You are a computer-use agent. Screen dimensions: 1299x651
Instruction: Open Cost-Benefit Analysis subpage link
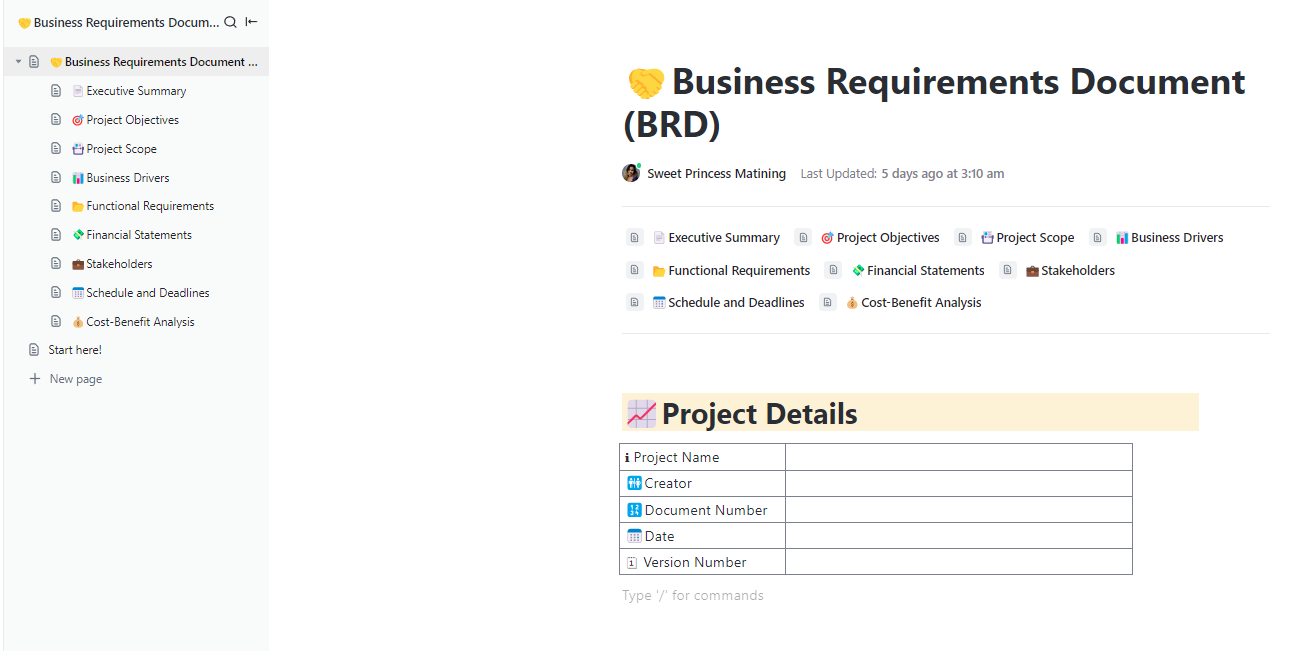(921, 303)
